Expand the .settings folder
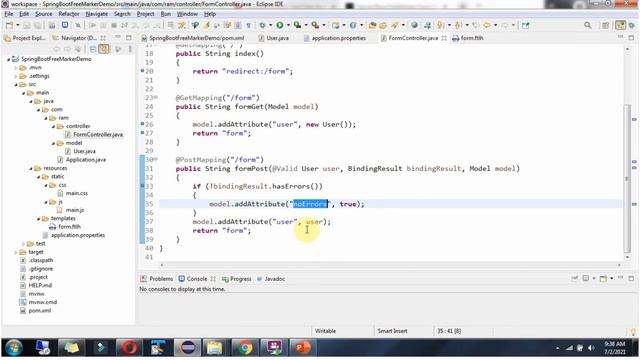This screenshot has width=640, height=360. click(x=16, y=76)
